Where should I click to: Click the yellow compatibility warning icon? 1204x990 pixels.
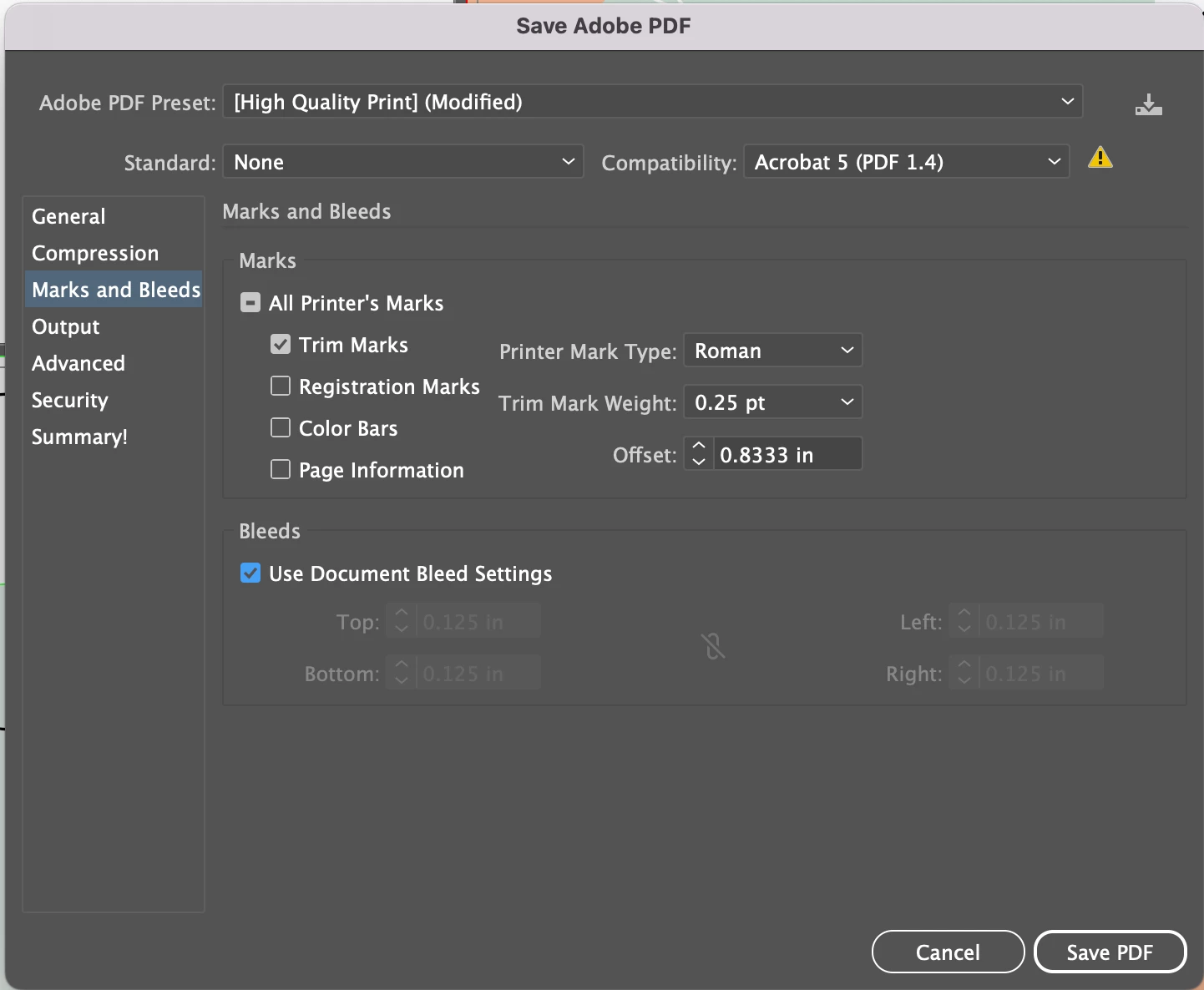[1100, 158]
